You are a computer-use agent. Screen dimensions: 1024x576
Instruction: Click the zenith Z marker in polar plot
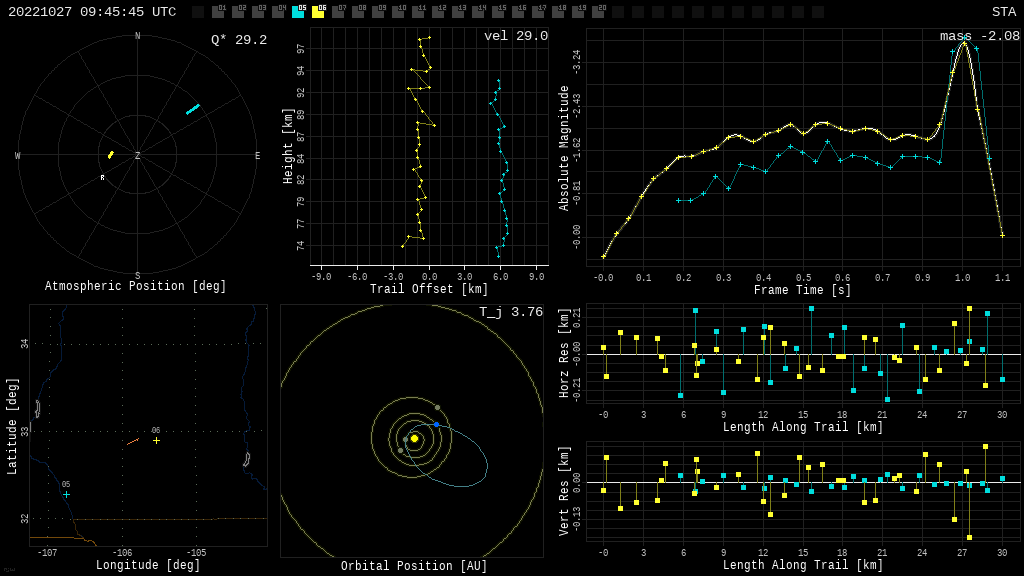[x=138, y=156]
